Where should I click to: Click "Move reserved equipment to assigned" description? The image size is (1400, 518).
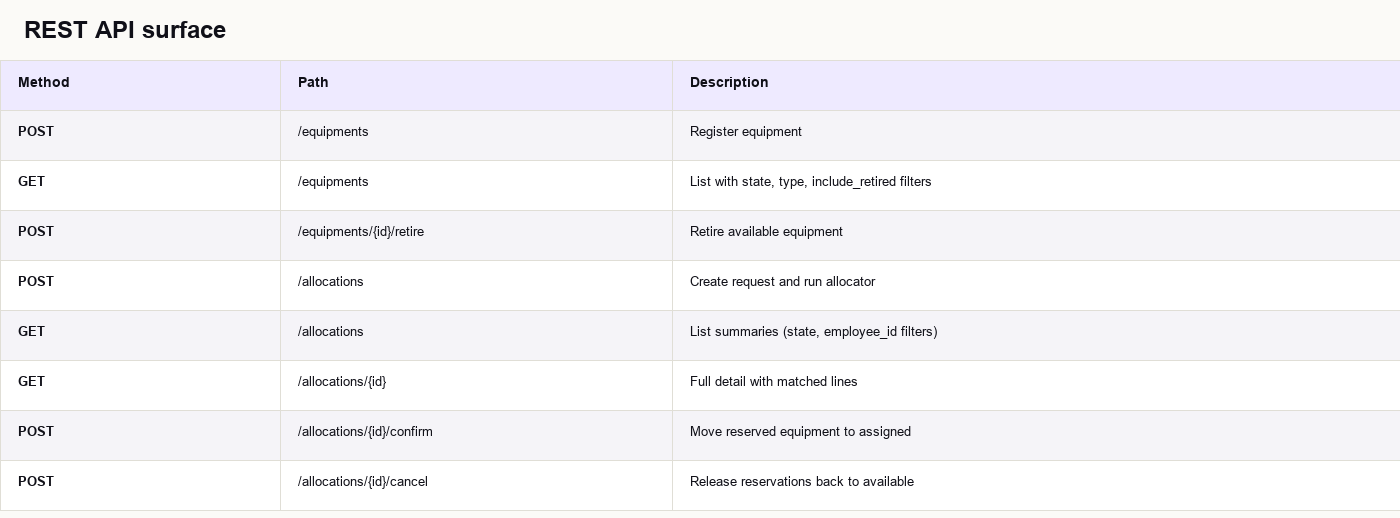coord(800,431)
